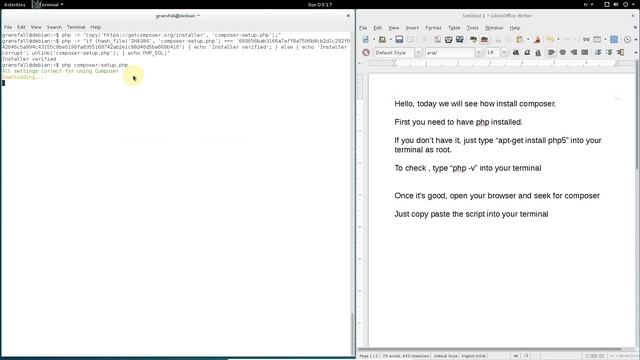Click the Paste icon in Writer toolbar
This screenshot has width=640, height=360.
click(x=520, y=40)
